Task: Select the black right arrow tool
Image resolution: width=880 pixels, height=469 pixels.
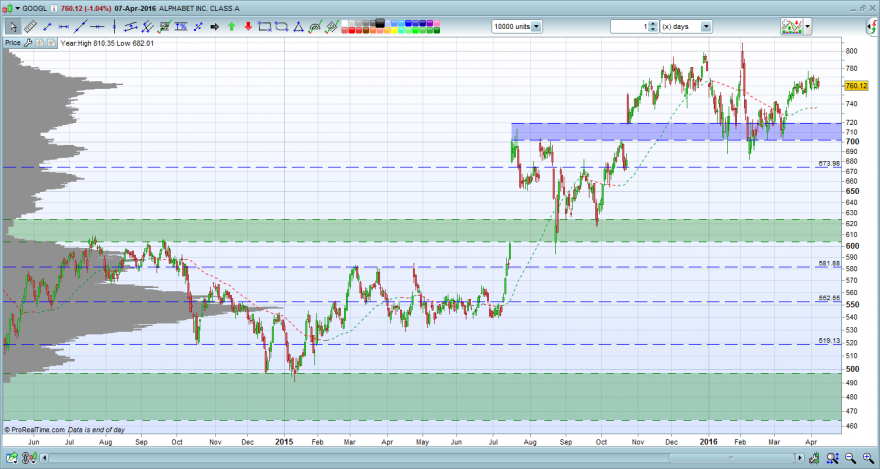Action: pos(214,26)
